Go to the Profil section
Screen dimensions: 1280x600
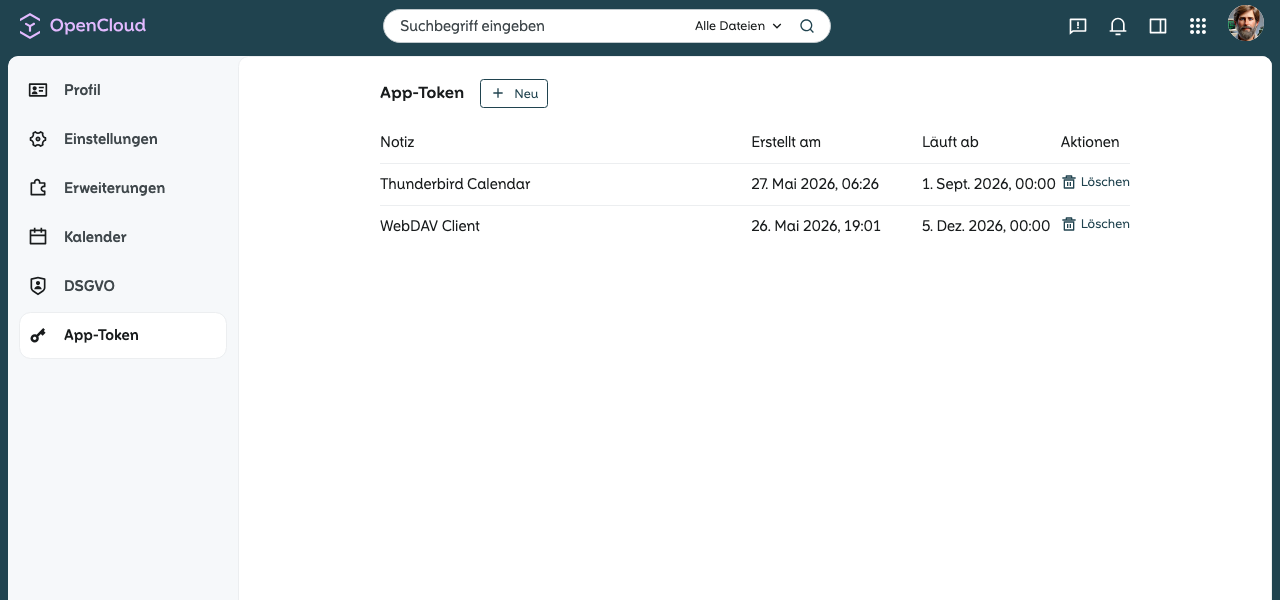(x=123, y=90)
